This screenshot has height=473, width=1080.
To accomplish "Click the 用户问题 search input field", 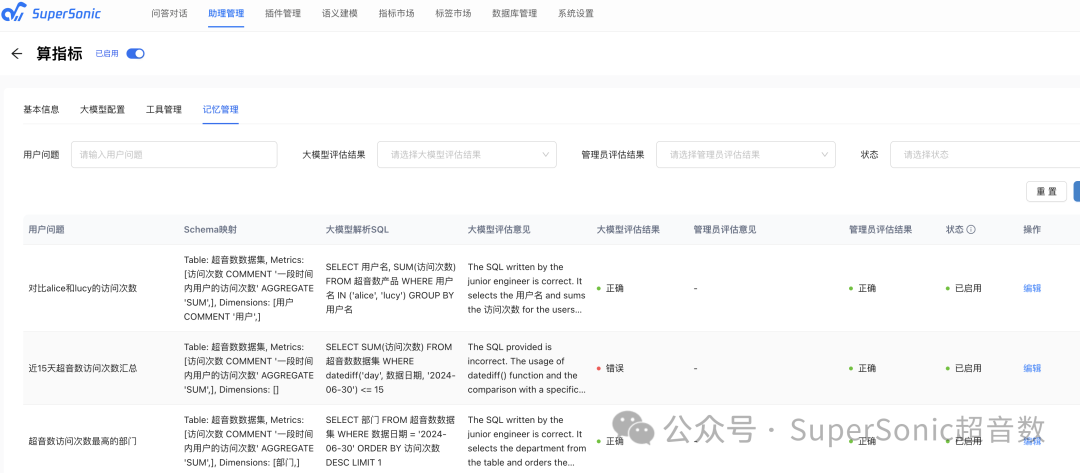I will coord(174,155).
